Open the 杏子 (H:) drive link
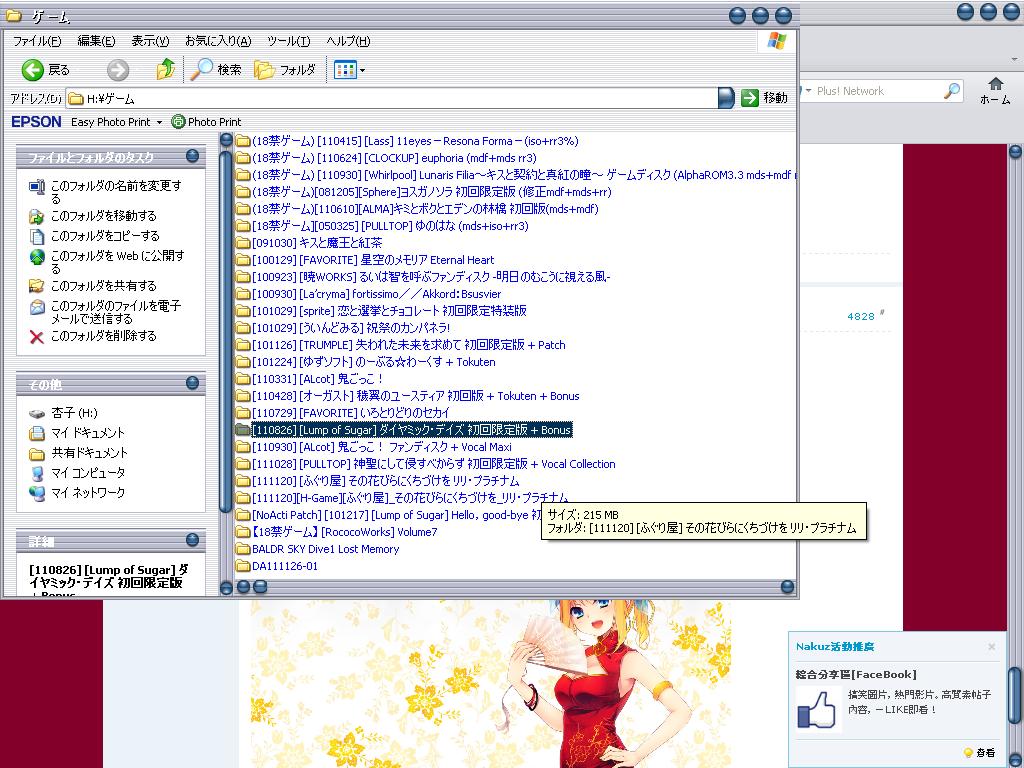Image resolution: width=1024 pixels, height=768 pixels. tap(74, 413)
